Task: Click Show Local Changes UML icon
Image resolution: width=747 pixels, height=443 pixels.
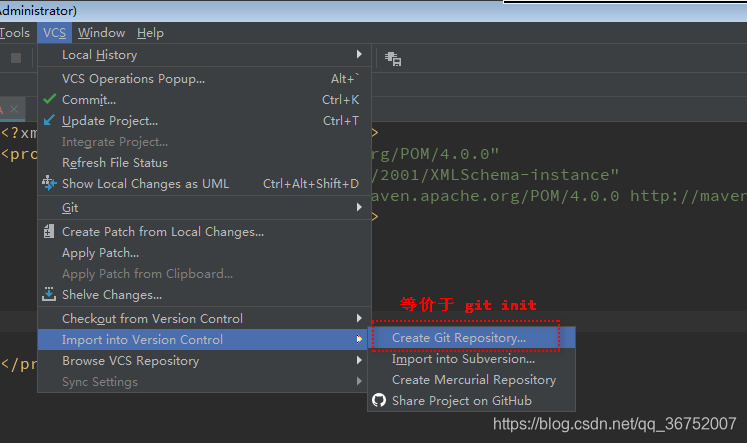Action: tap(49, 183)
